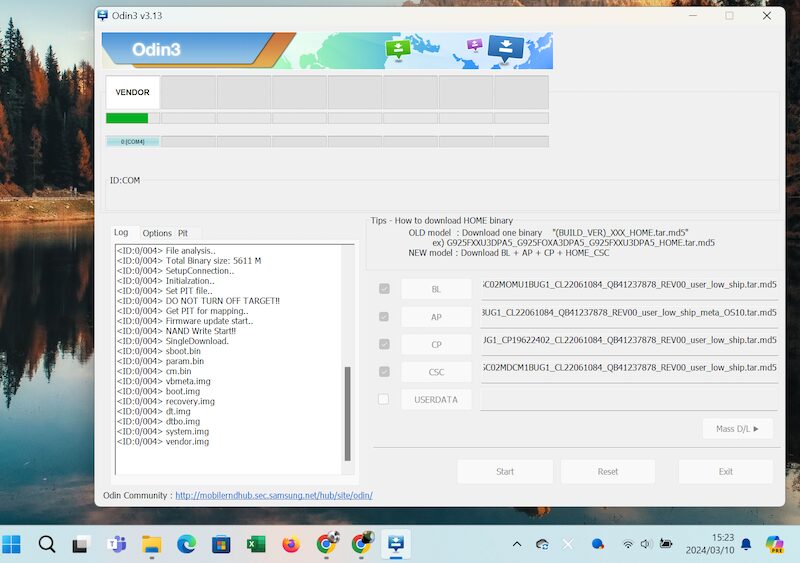Toggle the AP file checkbox
This screenshot has height=563, width=800.
(x=384, y=317)
